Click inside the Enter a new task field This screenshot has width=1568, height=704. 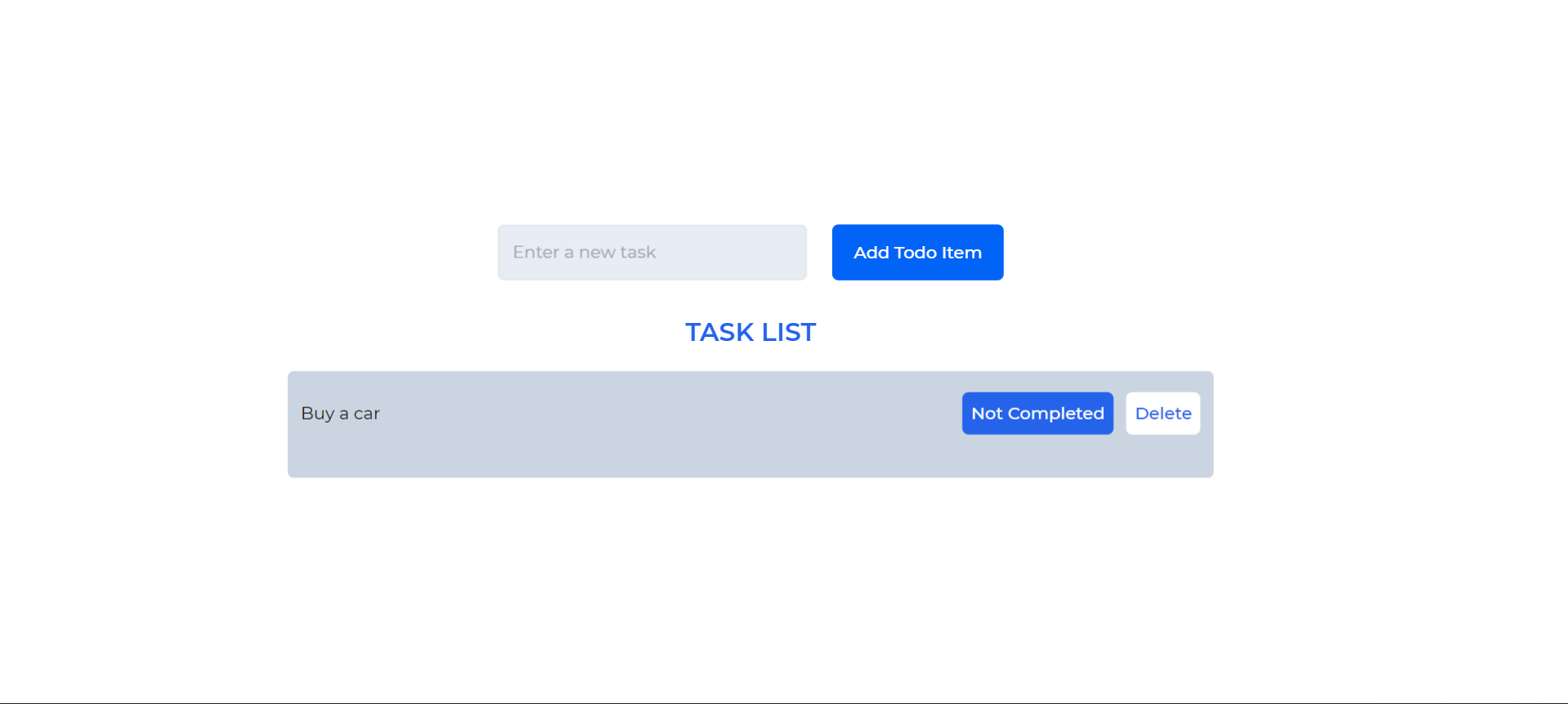point(651,252)
